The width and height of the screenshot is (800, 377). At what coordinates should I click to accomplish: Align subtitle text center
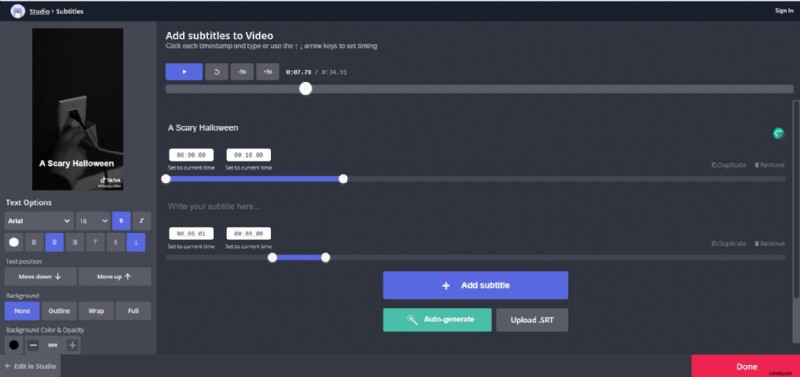[55, 242]
